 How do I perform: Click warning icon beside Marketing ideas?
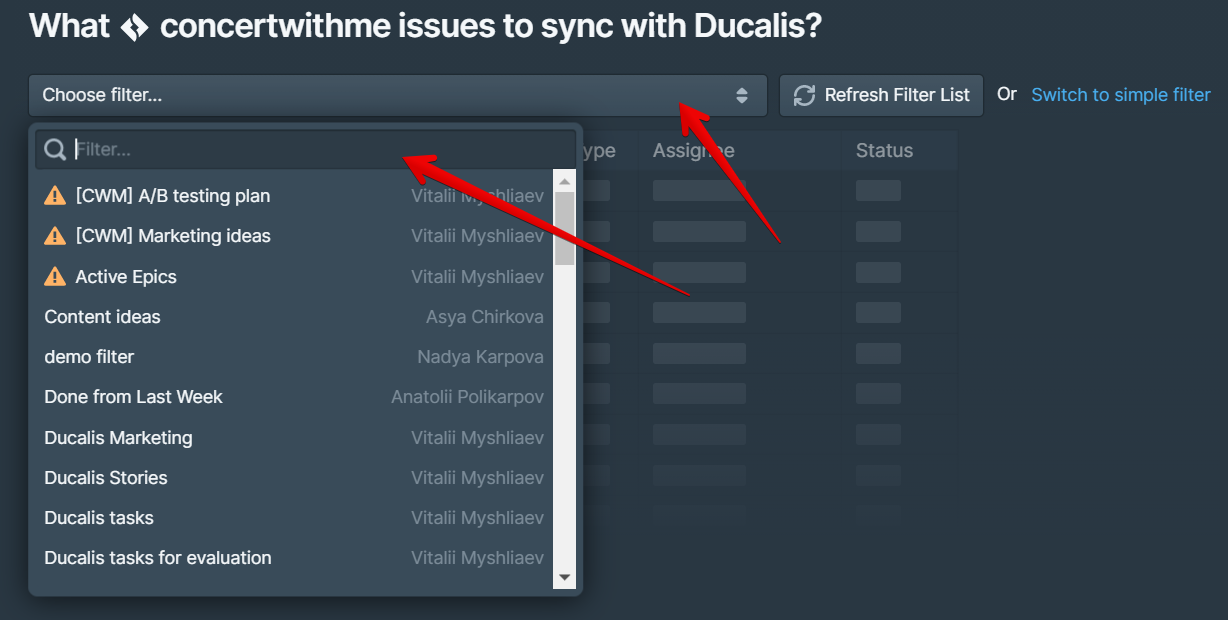(55, 236)
